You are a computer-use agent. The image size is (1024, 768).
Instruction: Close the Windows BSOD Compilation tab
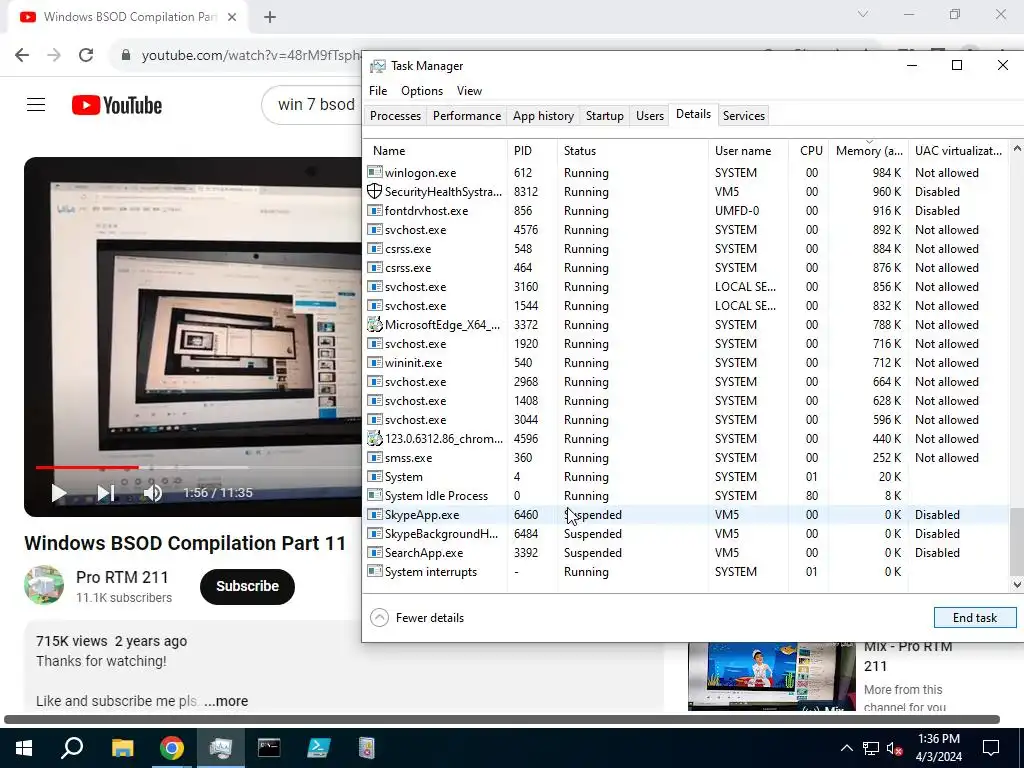pyautogui.click(x=232, y=17)
